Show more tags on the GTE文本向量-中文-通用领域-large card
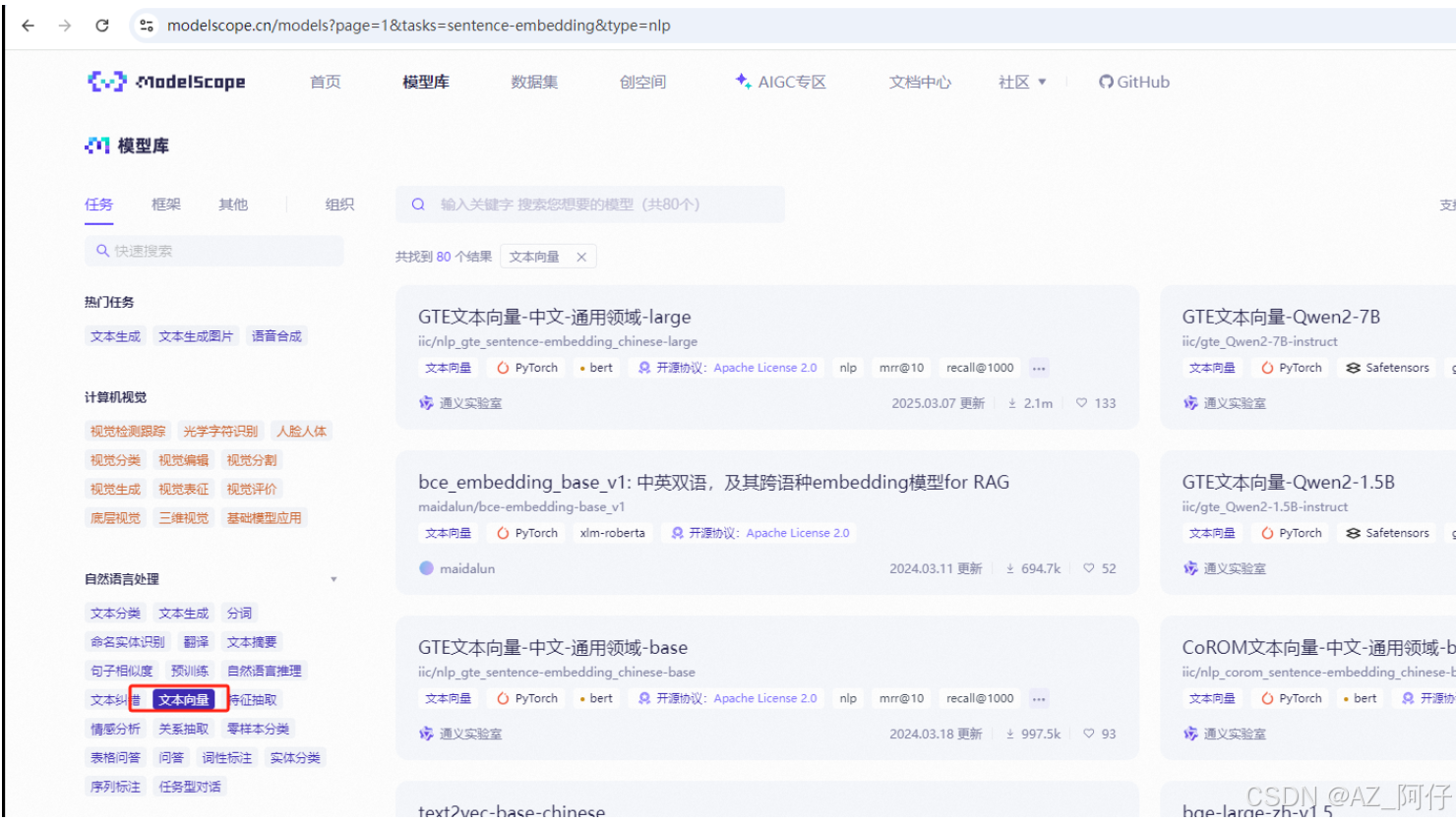Viewport: 1456px width, 822px height. [x=1039, y=368]
